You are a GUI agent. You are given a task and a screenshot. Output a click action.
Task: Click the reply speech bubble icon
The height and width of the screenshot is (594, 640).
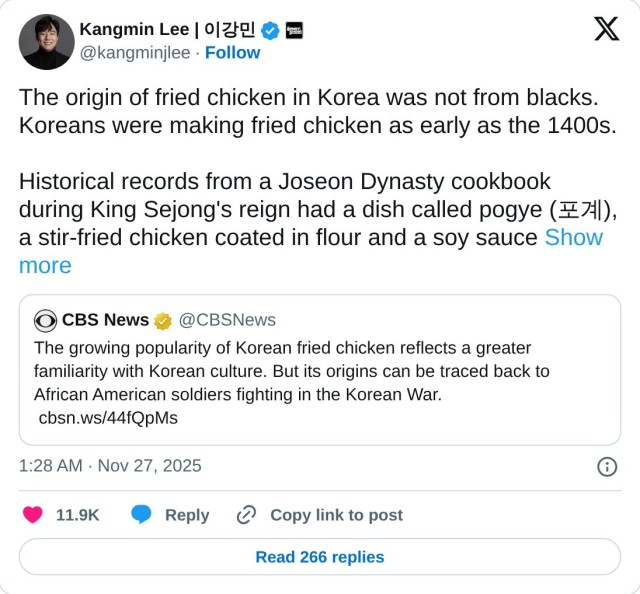coord(142,515)
